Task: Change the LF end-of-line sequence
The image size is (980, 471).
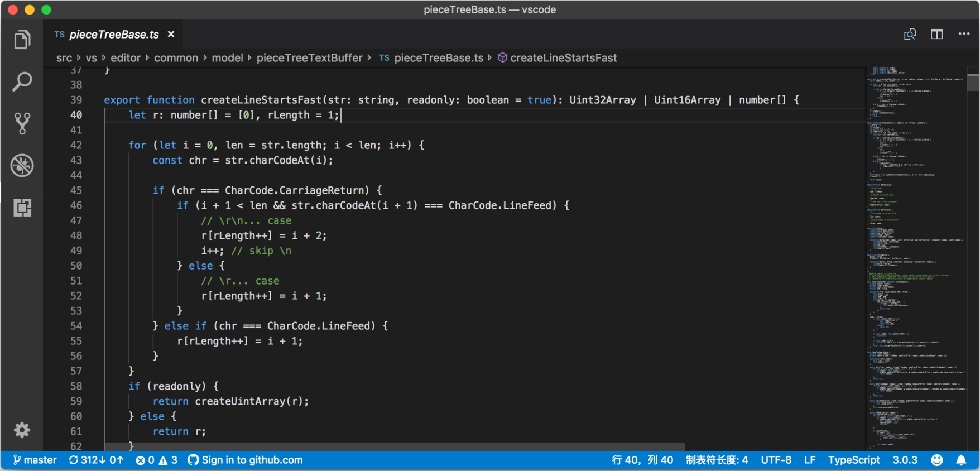Action: [x=810, y=460]
